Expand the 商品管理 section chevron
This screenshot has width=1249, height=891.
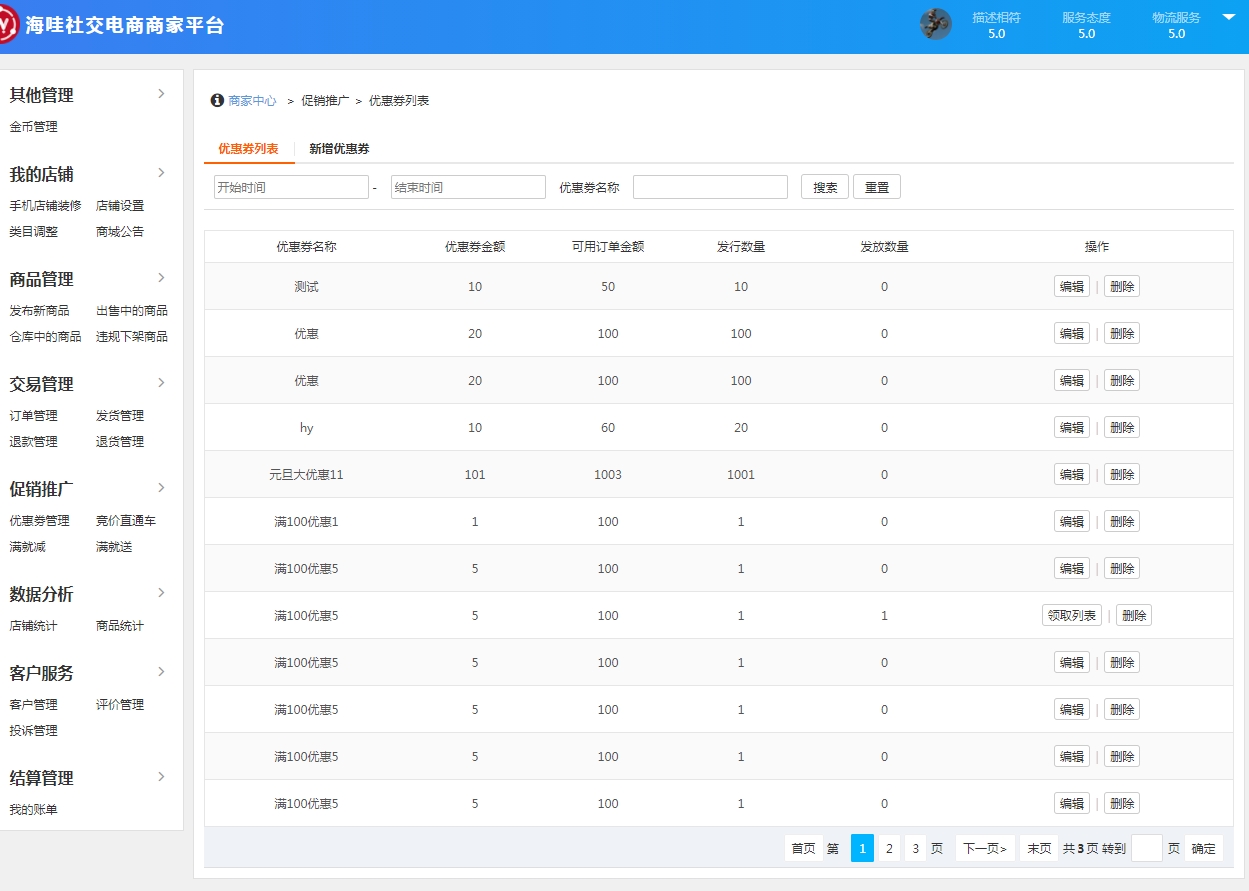[x=161, y=278]
